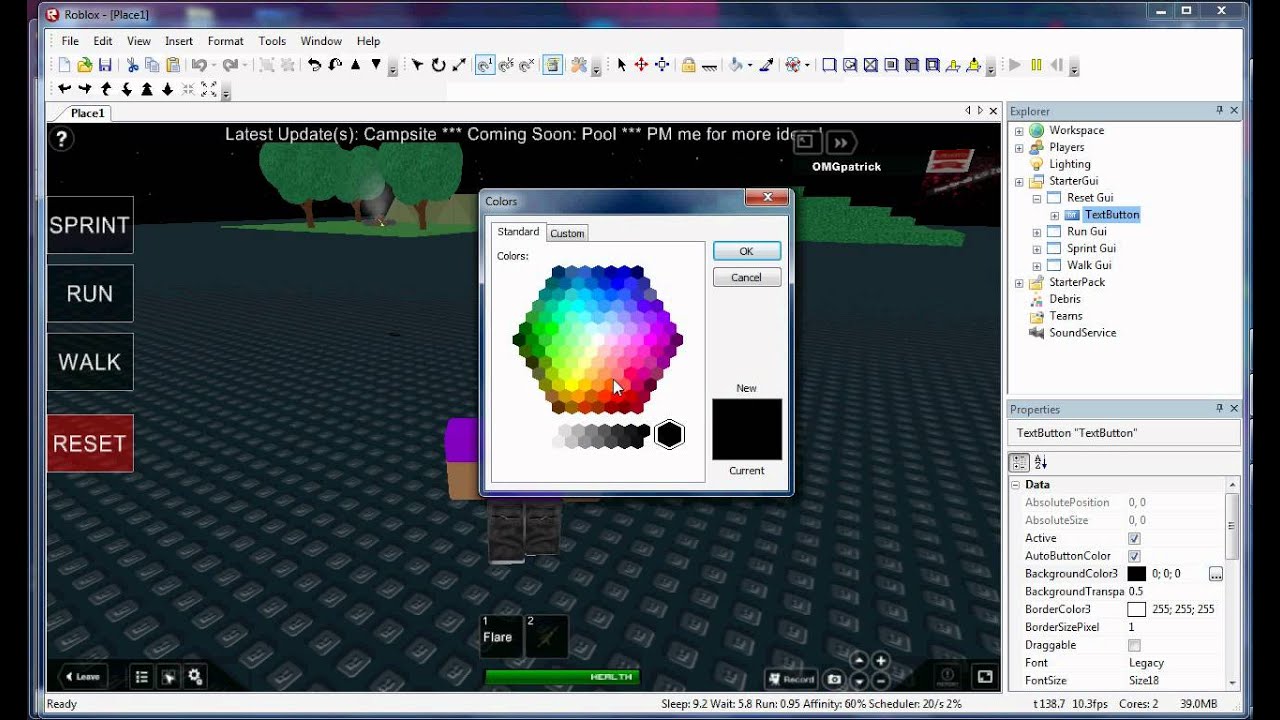
Task: Click the BackgroundColor3 black swatch in Properties
Action: pyautogui.click(x=1137, y=574)
